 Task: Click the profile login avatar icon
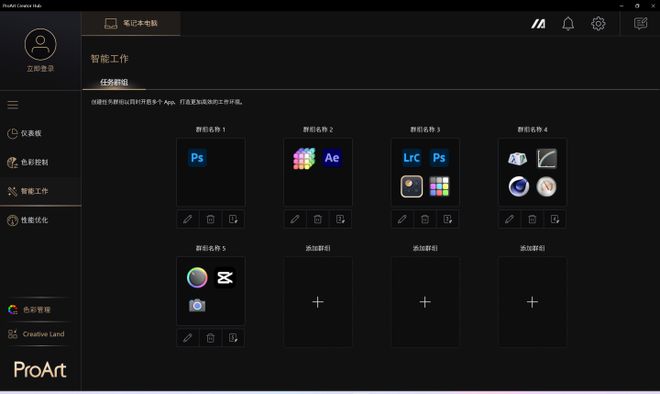click(x=40, y=44)
